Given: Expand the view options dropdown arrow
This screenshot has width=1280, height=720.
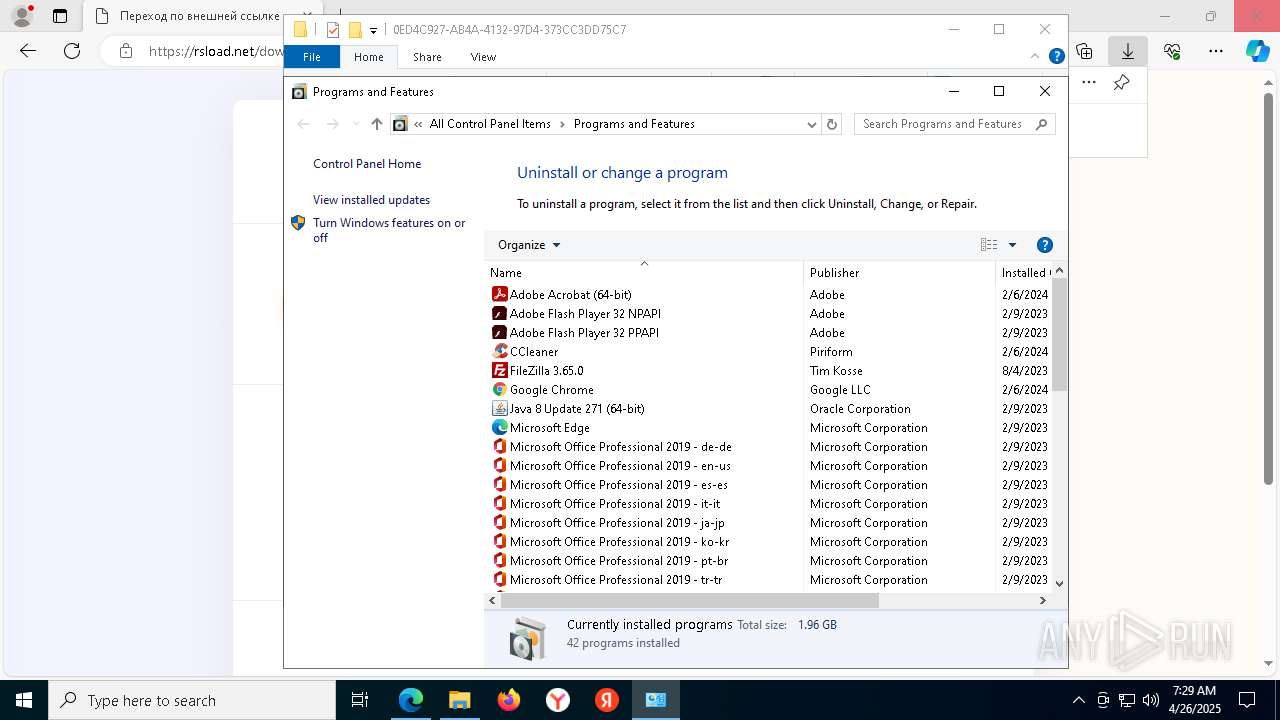Looking at the screenshot, I should (1012, 245).
